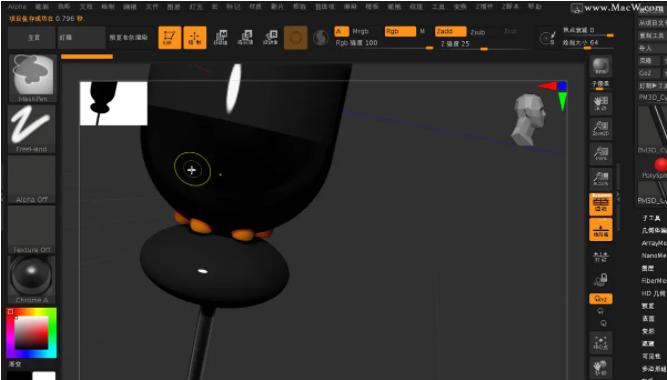
Task: Click the 主页 home button
Action: 32,37
